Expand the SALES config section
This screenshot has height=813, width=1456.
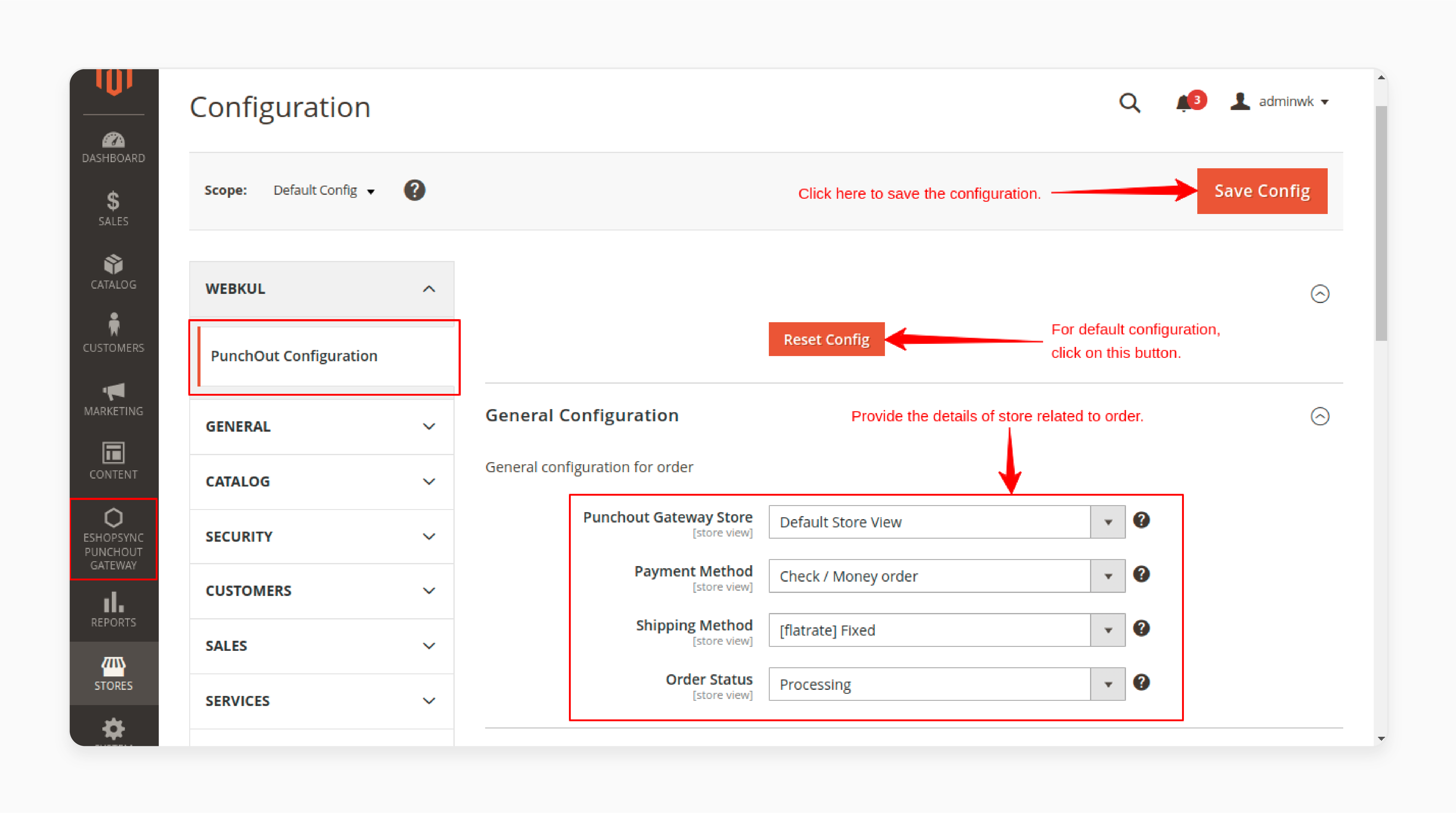(321, 646)
